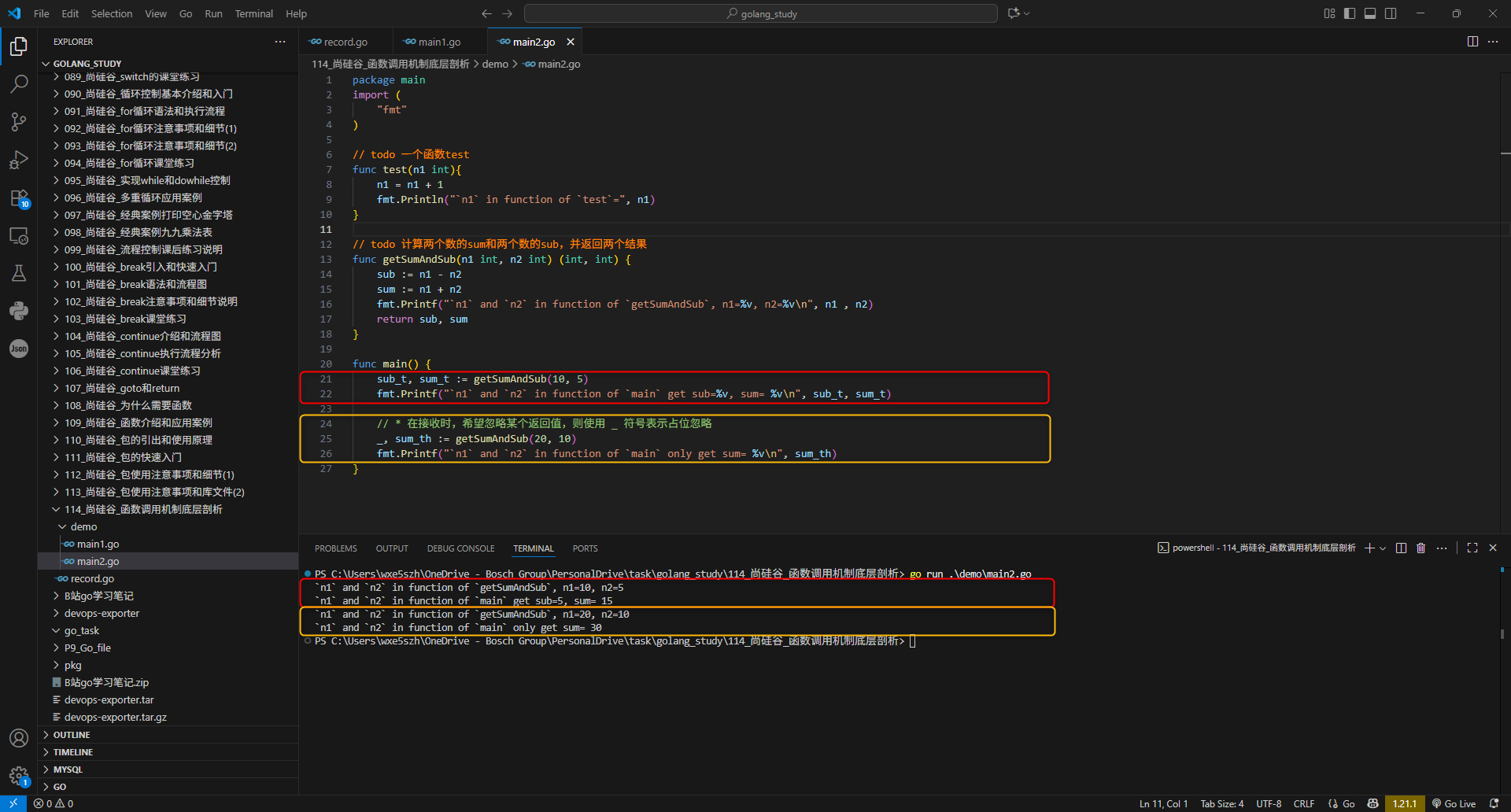This screenshot has width=1511, height=812.
Task: Open terminal panel More Actions ellipsis
Action: coord(1442,548)
